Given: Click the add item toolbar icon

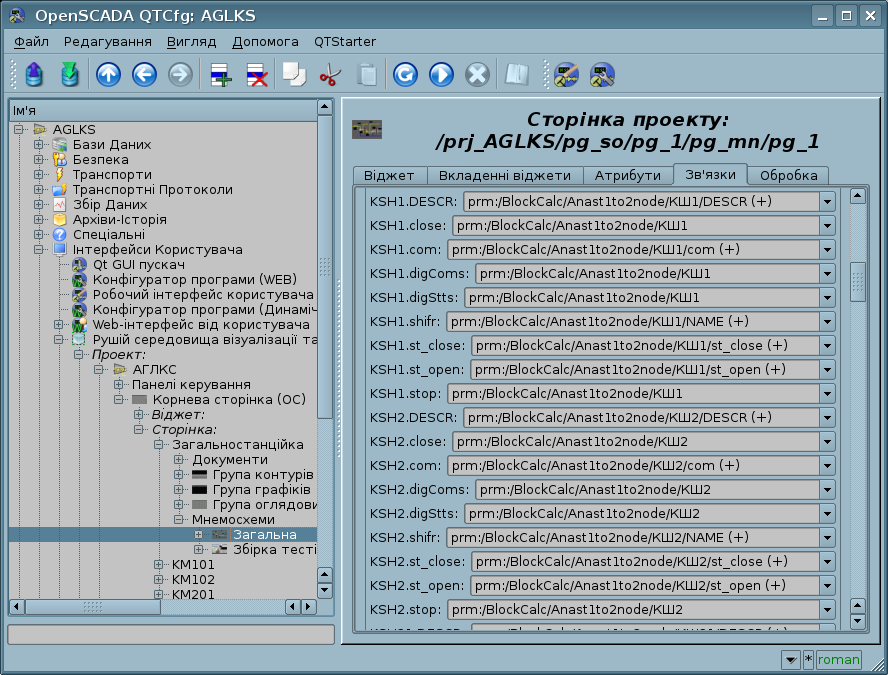Looking at the screenshot, I should coord(219,74).
